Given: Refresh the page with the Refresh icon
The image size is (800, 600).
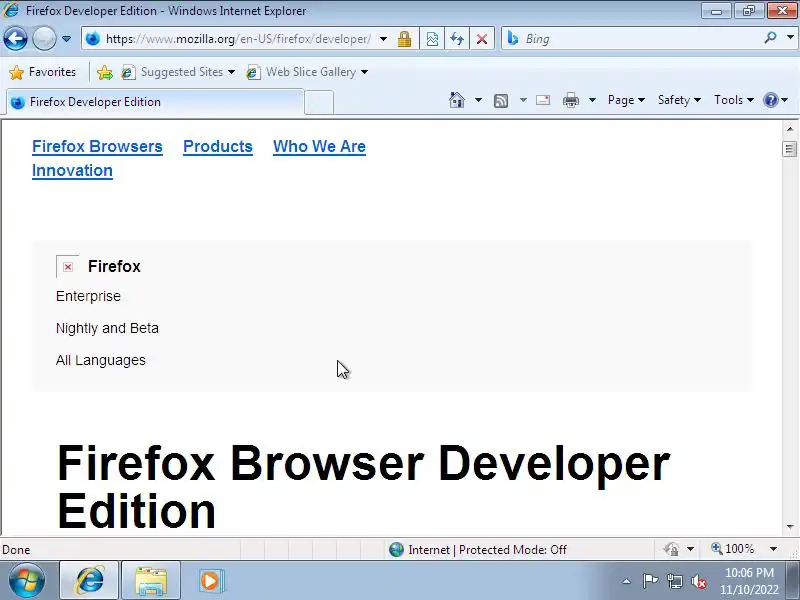Looking at the screenshot, I should coord(457,39).
